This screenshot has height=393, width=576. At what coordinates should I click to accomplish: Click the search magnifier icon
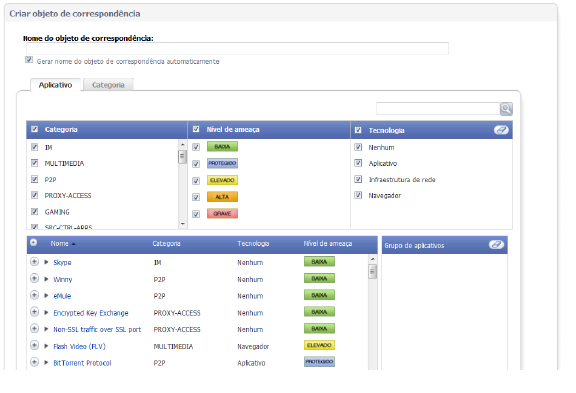[x=506, y=109]
